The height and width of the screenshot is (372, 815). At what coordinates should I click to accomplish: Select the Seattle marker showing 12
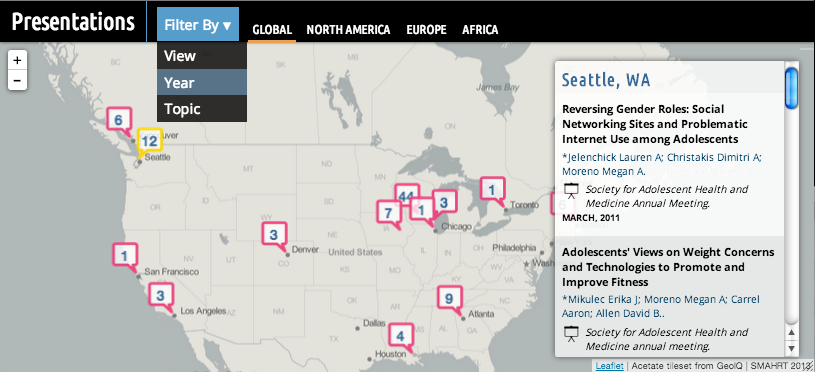tap(149, 141)
